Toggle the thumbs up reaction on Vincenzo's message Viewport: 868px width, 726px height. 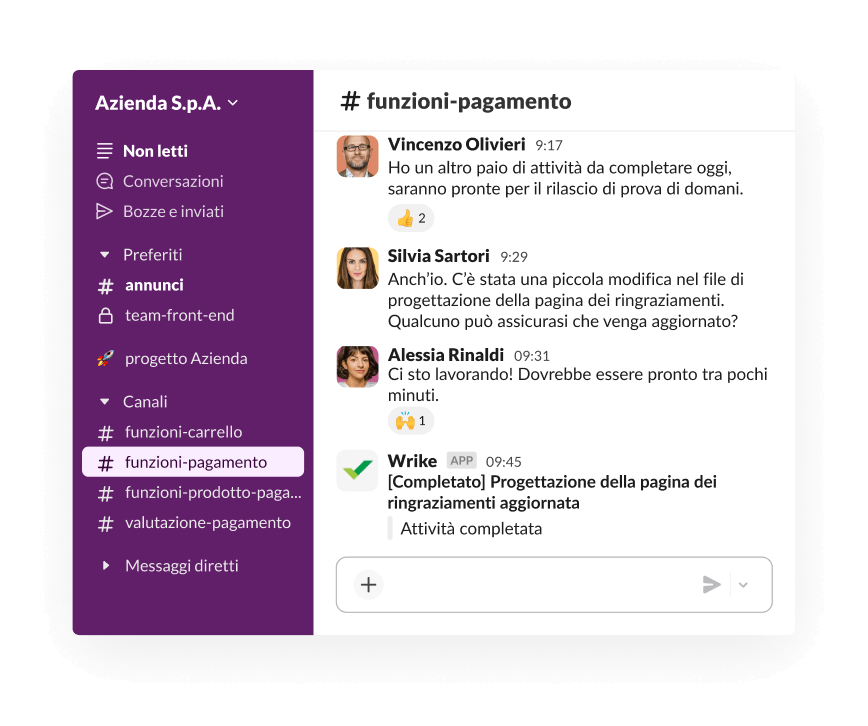411,218
